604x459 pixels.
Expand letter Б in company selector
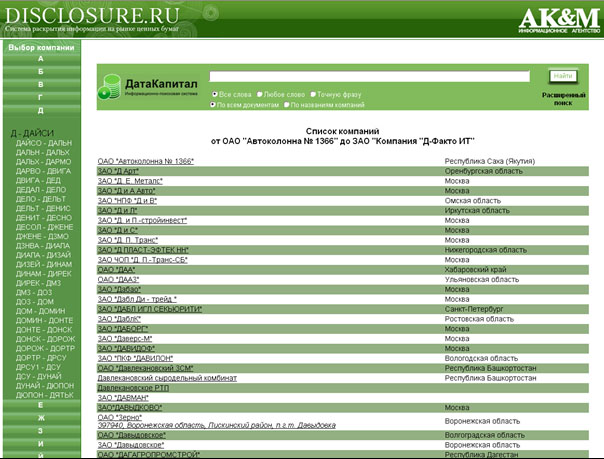tap(41, 72)
